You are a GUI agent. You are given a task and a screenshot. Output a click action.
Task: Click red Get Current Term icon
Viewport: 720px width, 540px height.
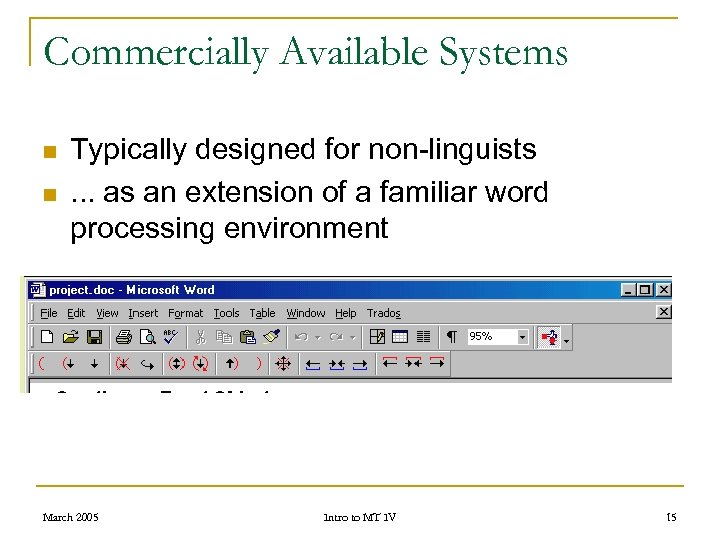pyautogui.click(x=413, y=363)
